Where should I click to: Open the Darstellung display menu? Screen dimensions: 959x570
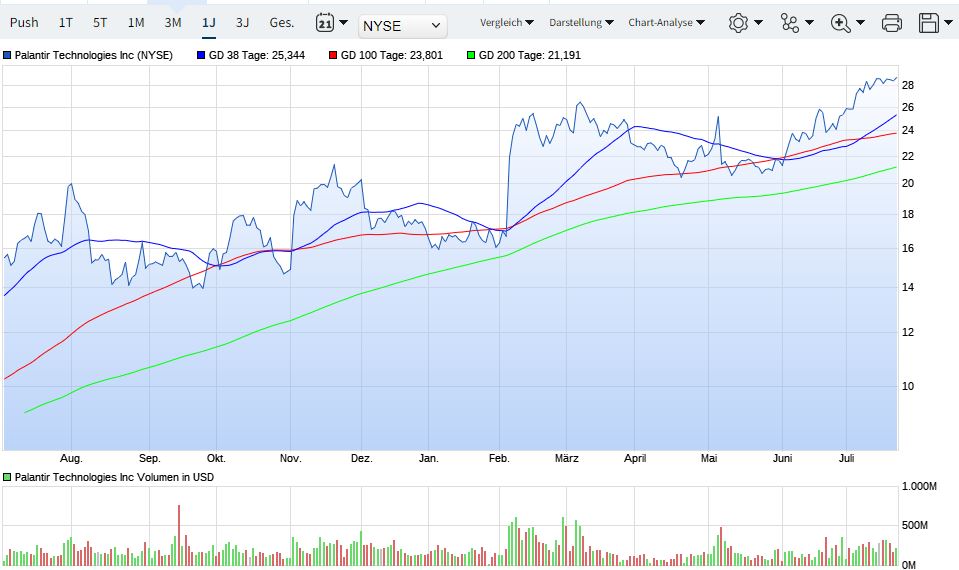coord(581,23)
